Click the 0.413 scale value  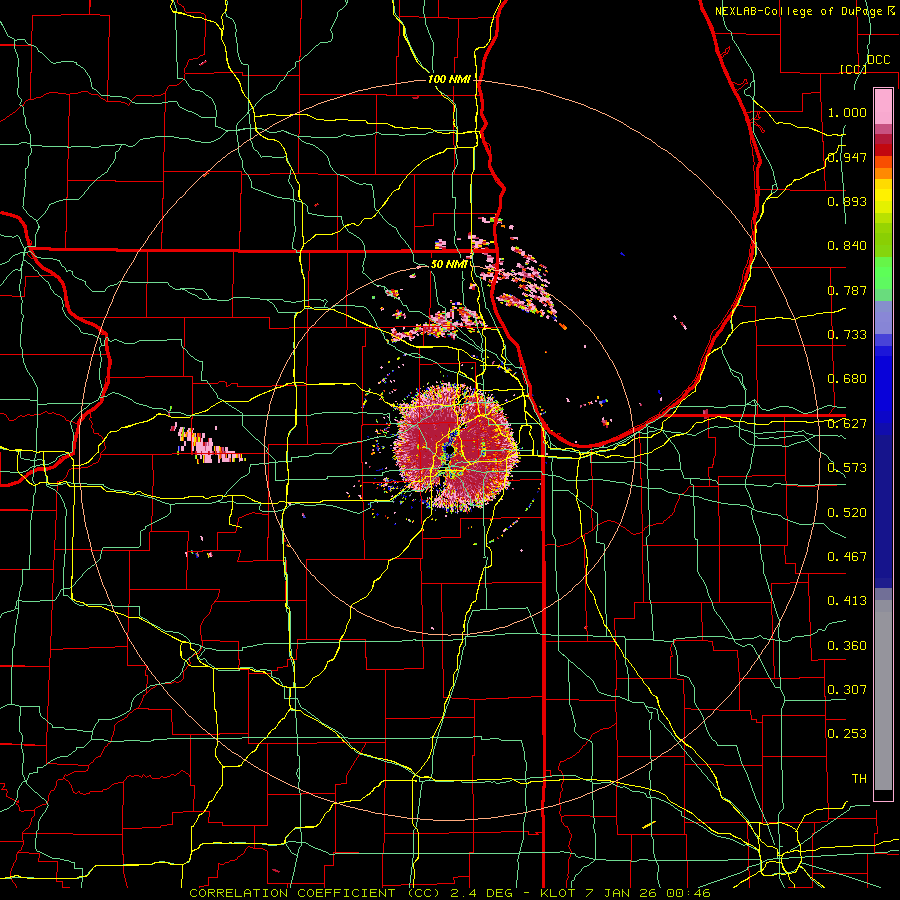pyautogui.click(x=847, y=601)
